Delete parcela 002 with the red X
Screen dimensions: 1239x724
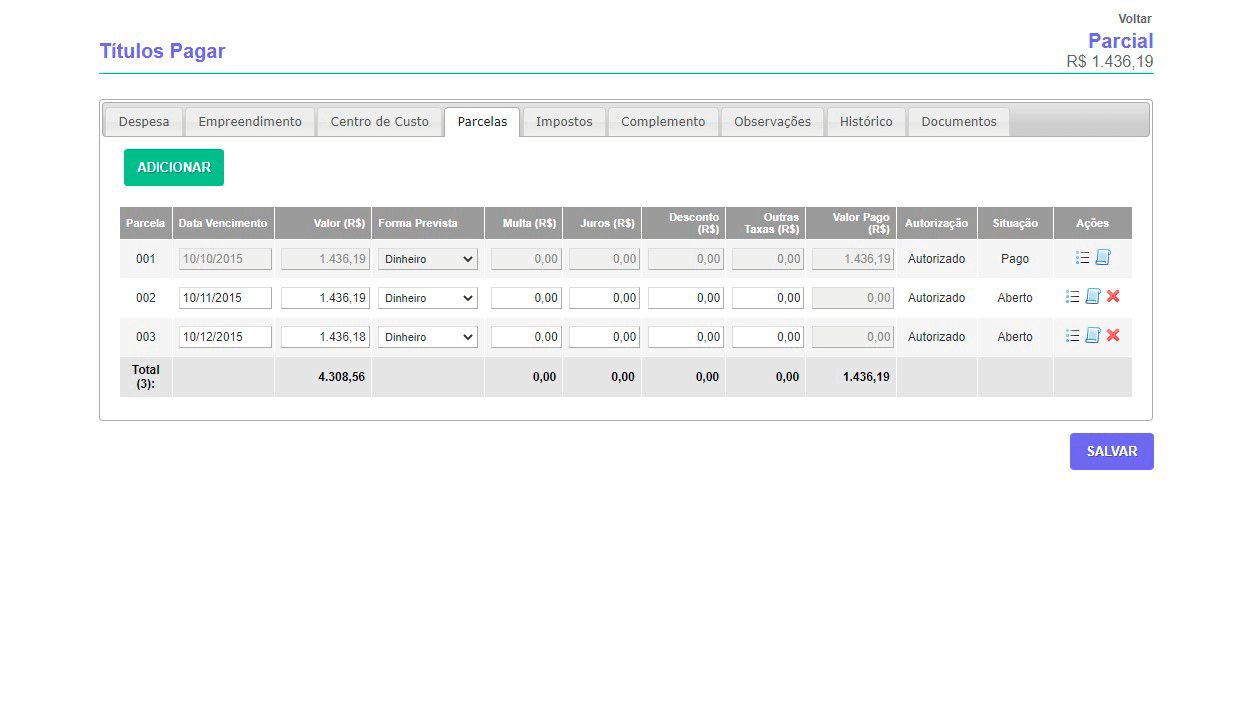pos(1113,297)
